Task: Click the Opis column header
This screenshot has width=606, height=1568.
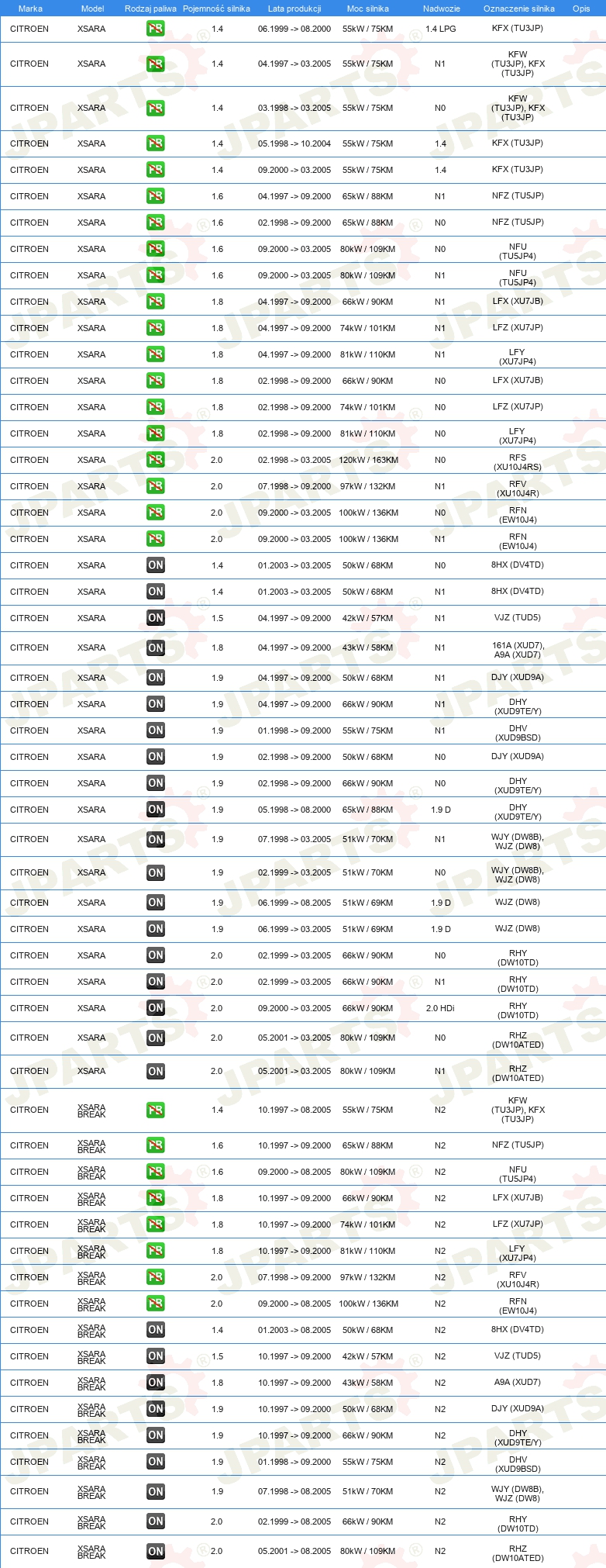Action: (581, 9)
